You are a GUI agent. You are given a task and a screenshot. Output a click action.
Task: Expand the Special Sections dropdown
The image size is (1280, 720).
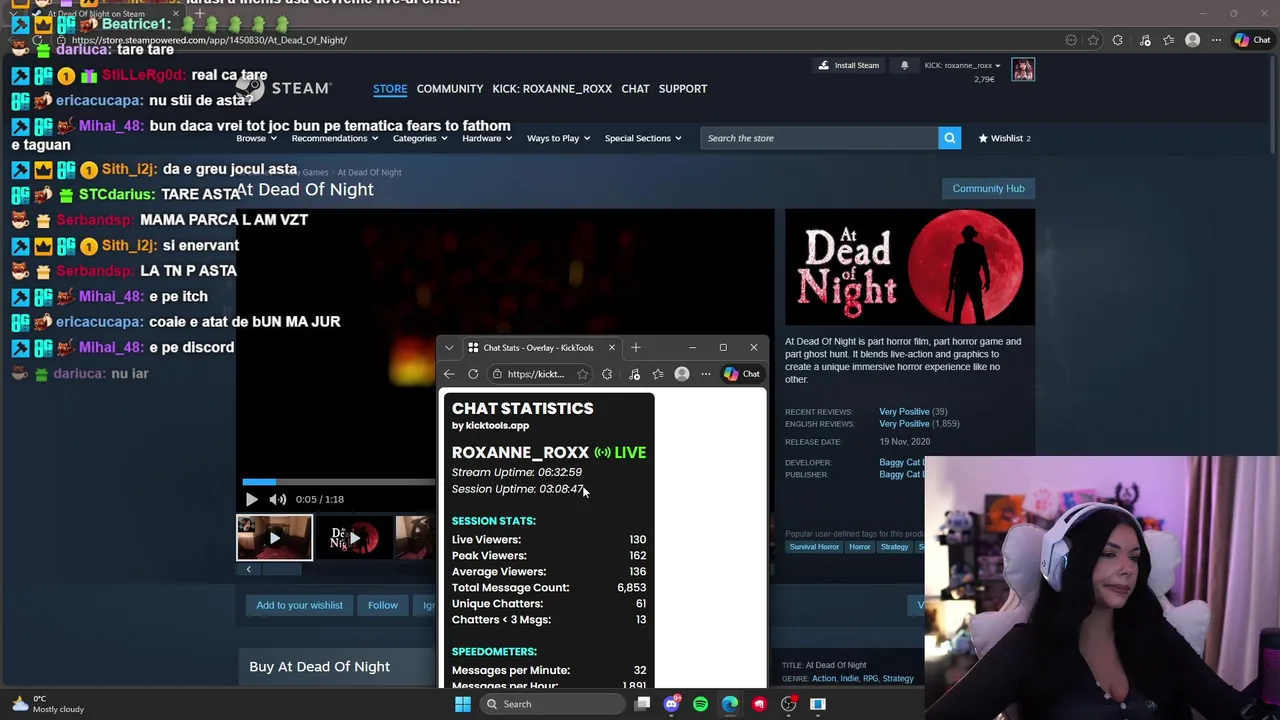642,138
